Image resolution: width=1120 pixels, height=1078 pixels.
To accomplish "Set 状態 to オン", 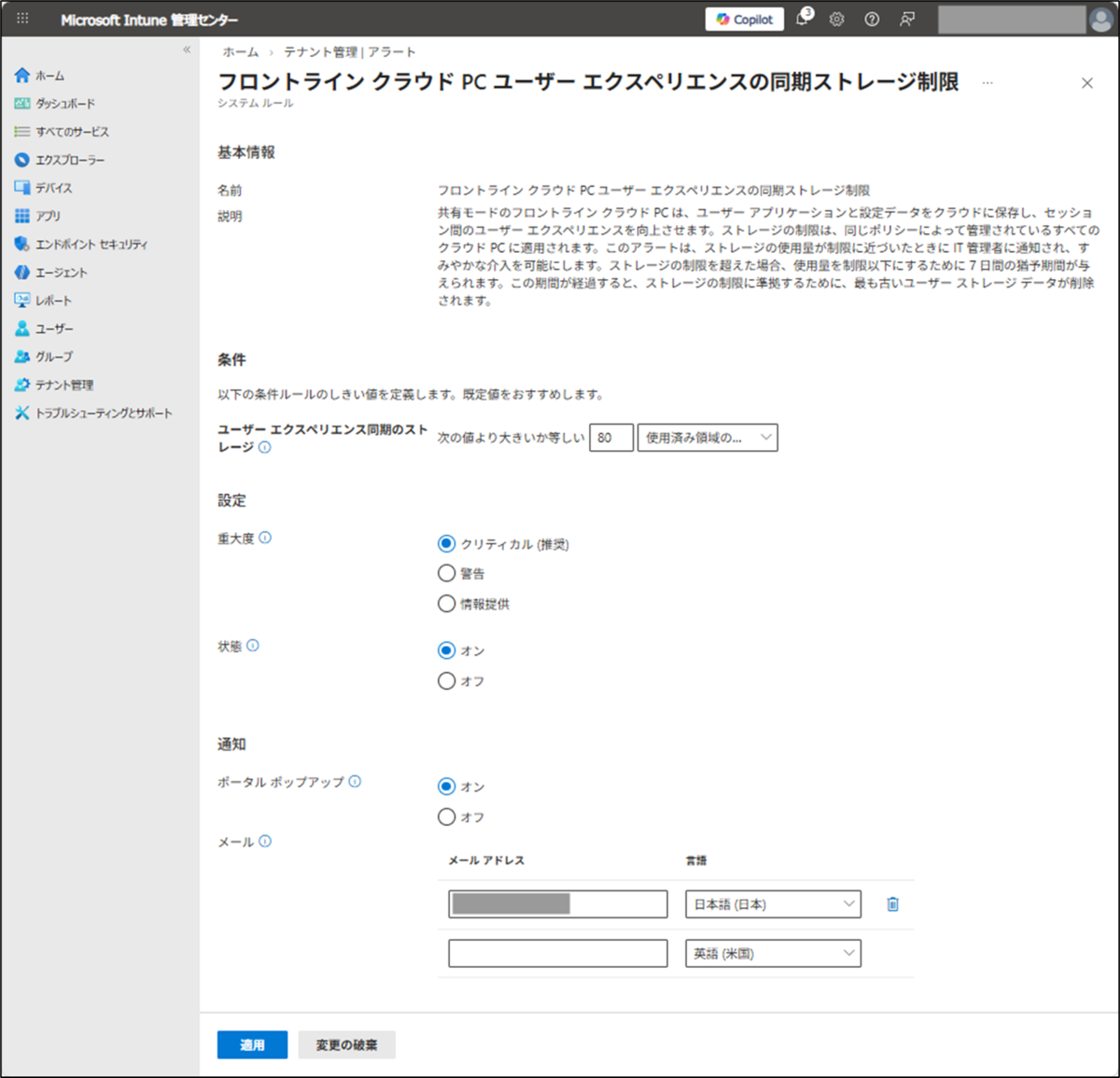I will 447,651.
